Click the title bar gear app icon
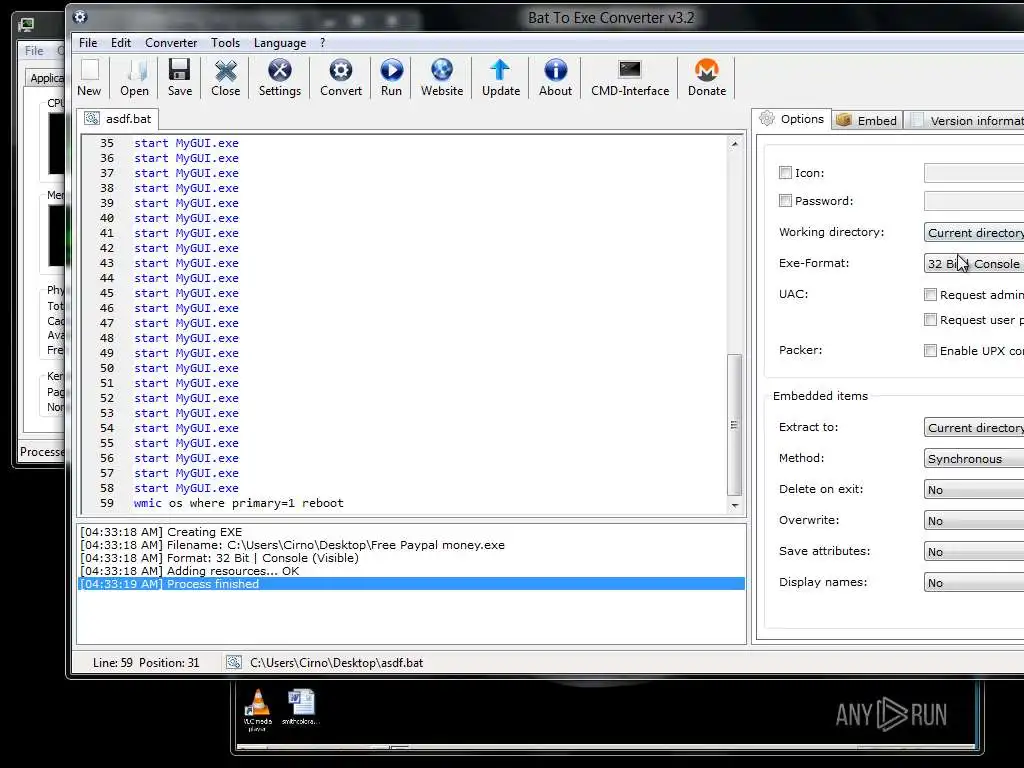1024x768 pixels. 80,16
